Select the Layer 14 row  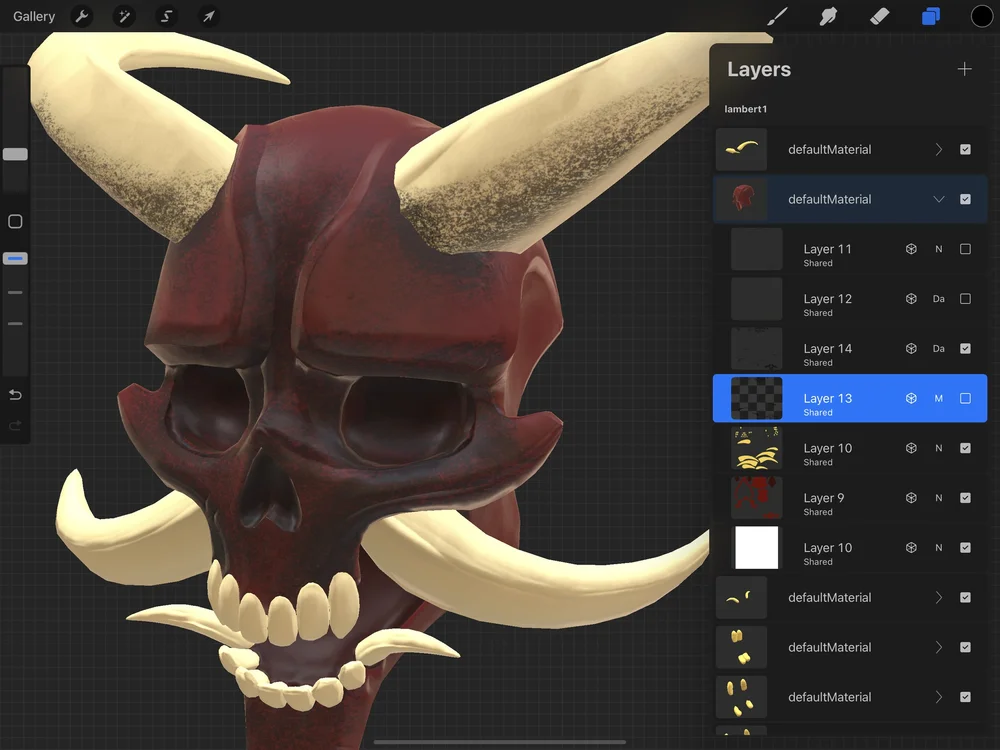(850, 348)
